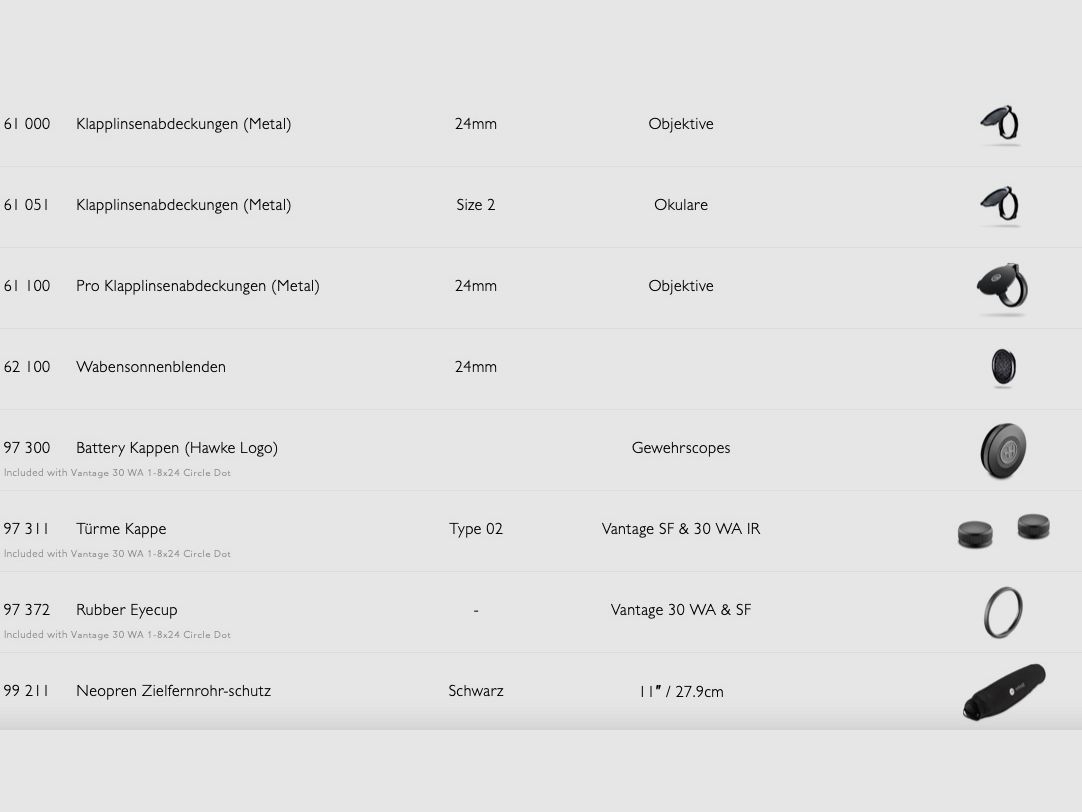
Task: Click Klapplinsenabdeckungen (Metal) Size 2 product name
Action: (x=183, y=205)
